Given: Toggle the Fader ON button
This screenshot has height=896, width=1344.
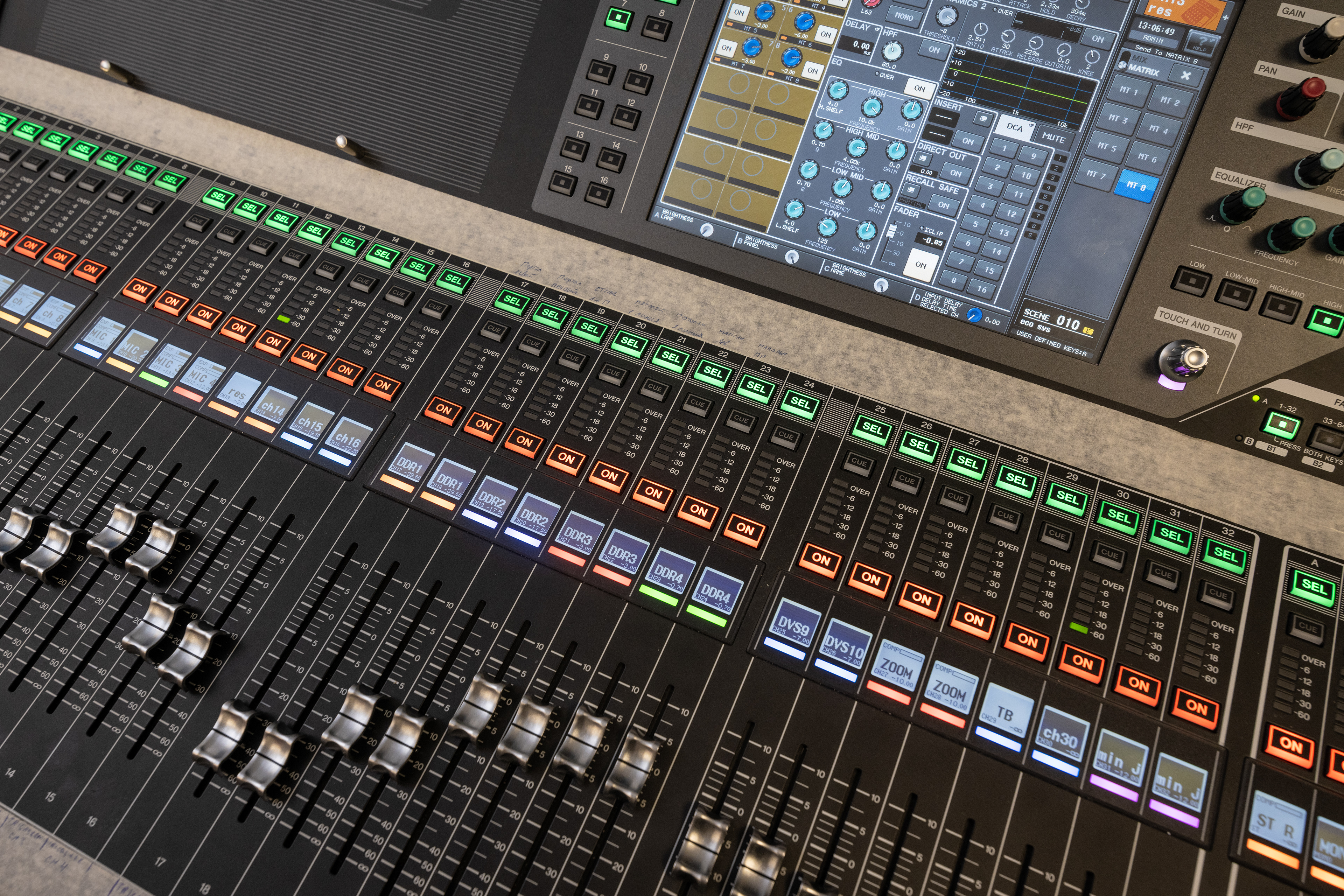Looking at the screenshot, I should coord(920,265).
